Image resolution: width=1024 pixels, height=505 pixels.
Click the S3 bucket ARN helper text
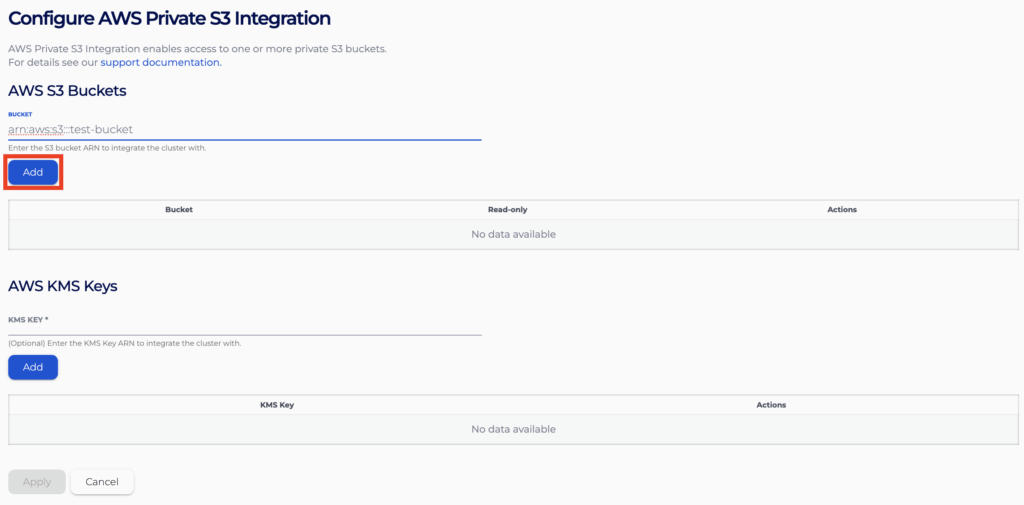[107, 148]
